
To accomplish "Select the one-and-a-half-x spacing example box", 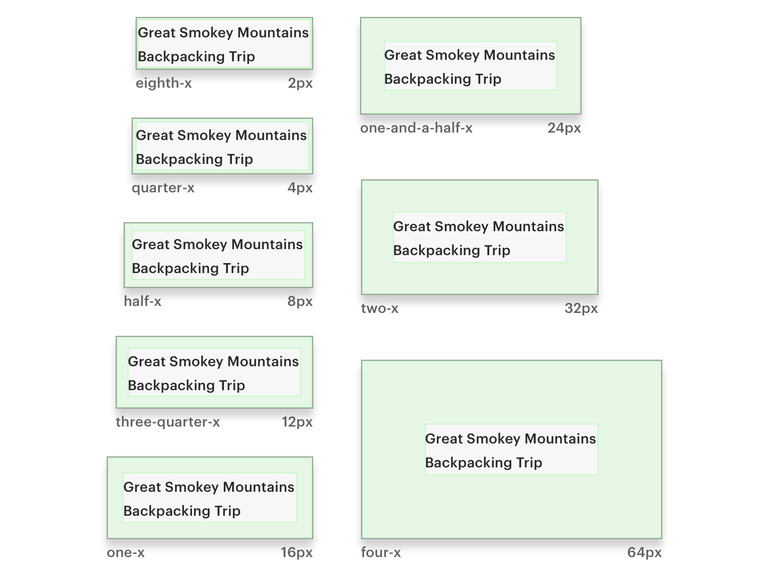I will point(471,66).
